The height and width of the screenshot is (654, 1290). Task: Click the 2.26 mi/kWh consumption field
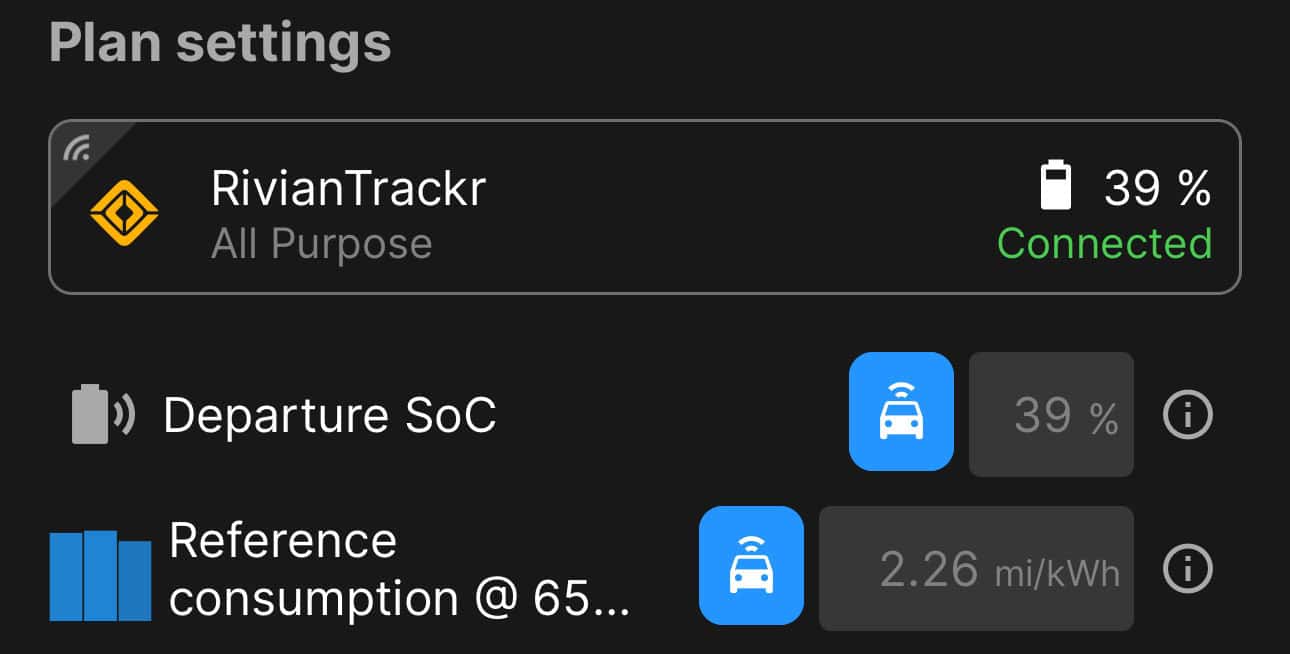pyautogui.click(x=976, y=568)
